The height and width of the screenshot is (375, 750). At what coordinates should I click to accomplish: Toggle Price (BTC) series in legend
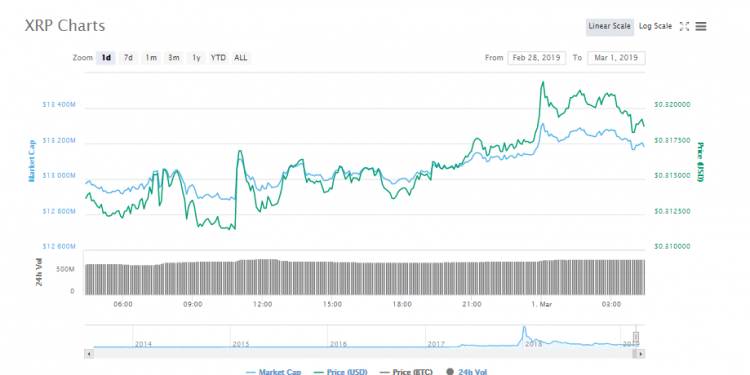point(406,372)
